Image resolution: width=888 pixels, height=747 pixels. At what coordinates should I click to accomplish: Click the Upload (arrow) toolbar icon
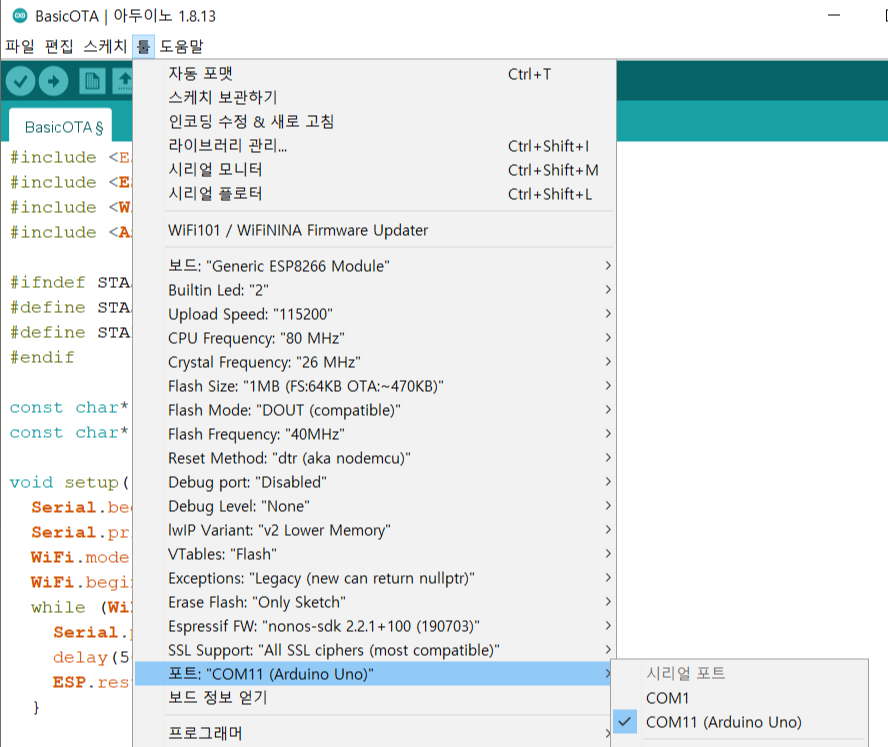[53, 82]
